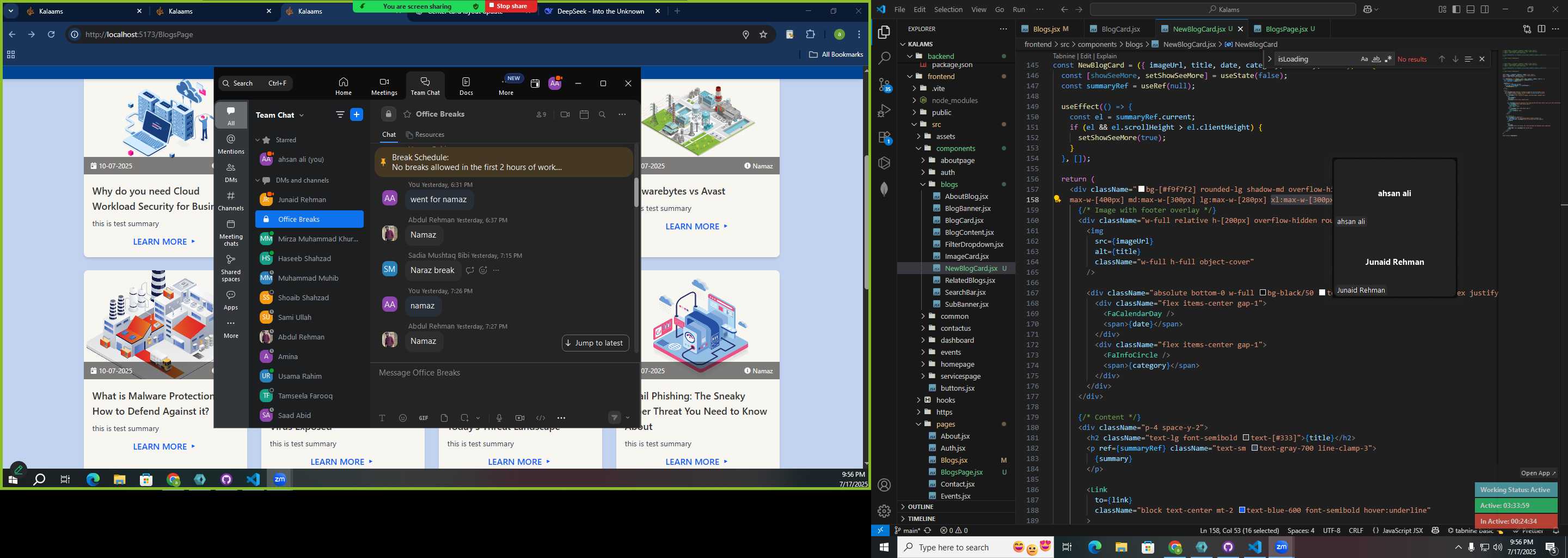This screenshot has height=558, width=1568.
Task: Toggle Match Case in find widget
Action: pos(1364,59)
